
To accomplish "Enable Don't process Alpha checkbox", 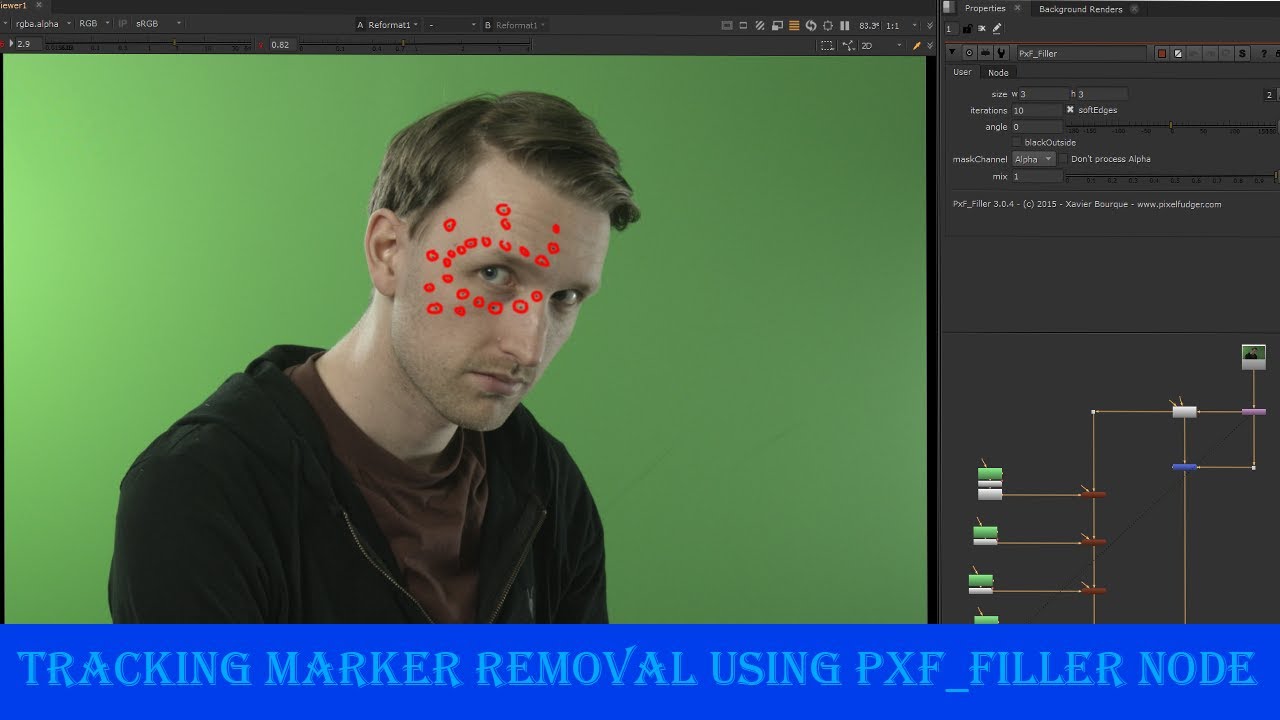I will coord(1063,159).
